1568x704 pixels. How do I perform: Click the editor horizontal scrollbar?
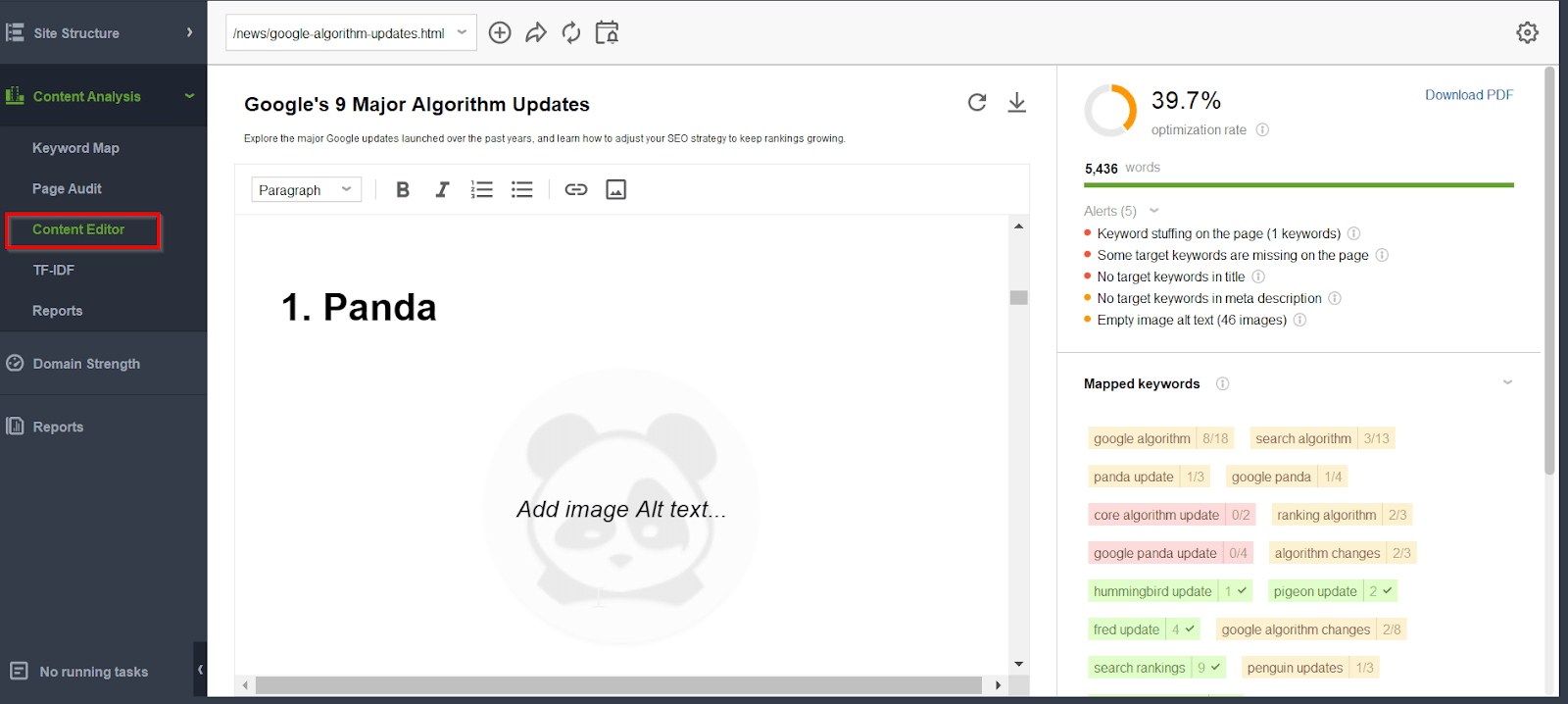click(618, 684)
